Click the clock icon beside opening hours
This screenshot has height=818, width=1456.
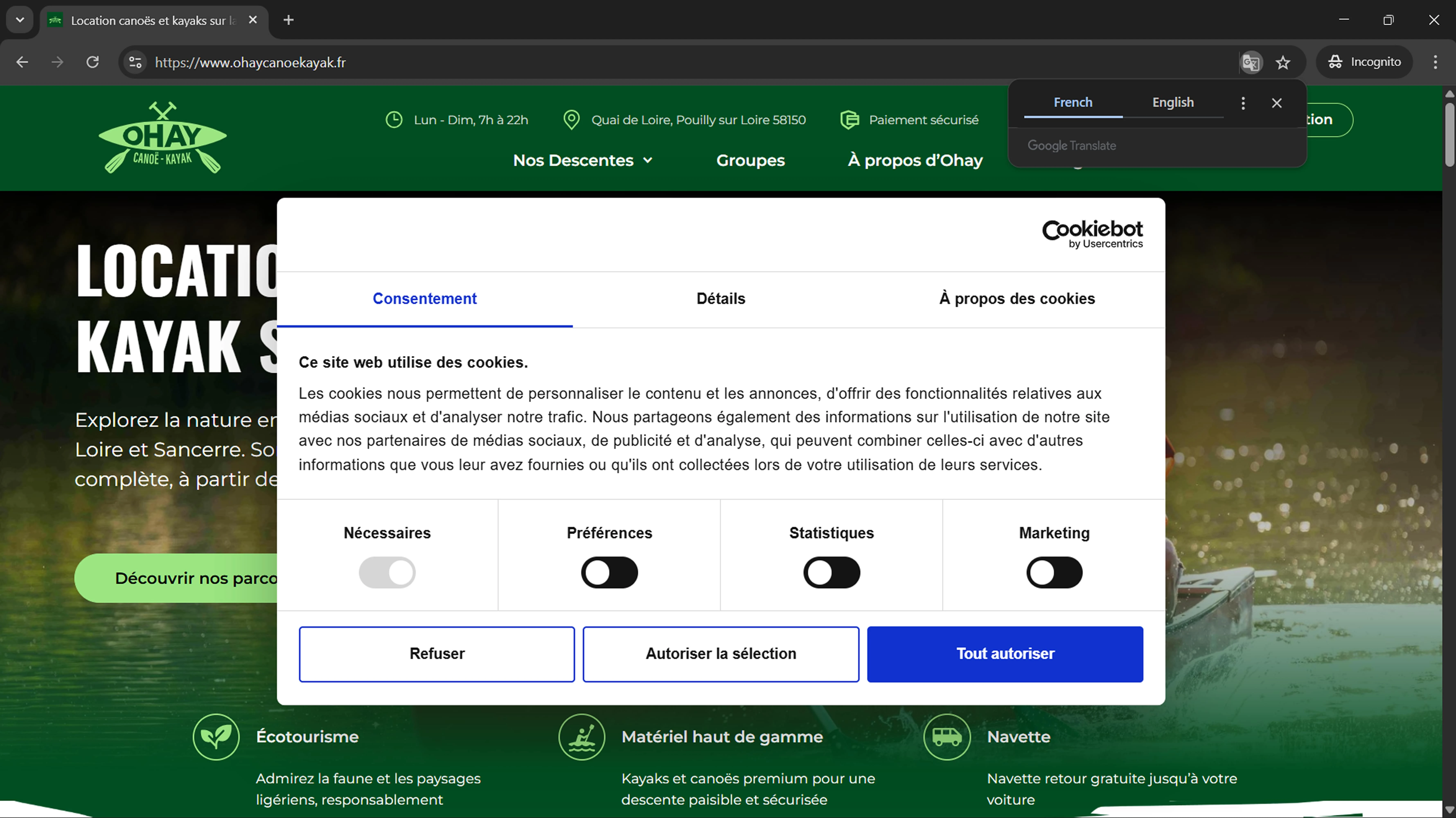(x=394, y=120)
